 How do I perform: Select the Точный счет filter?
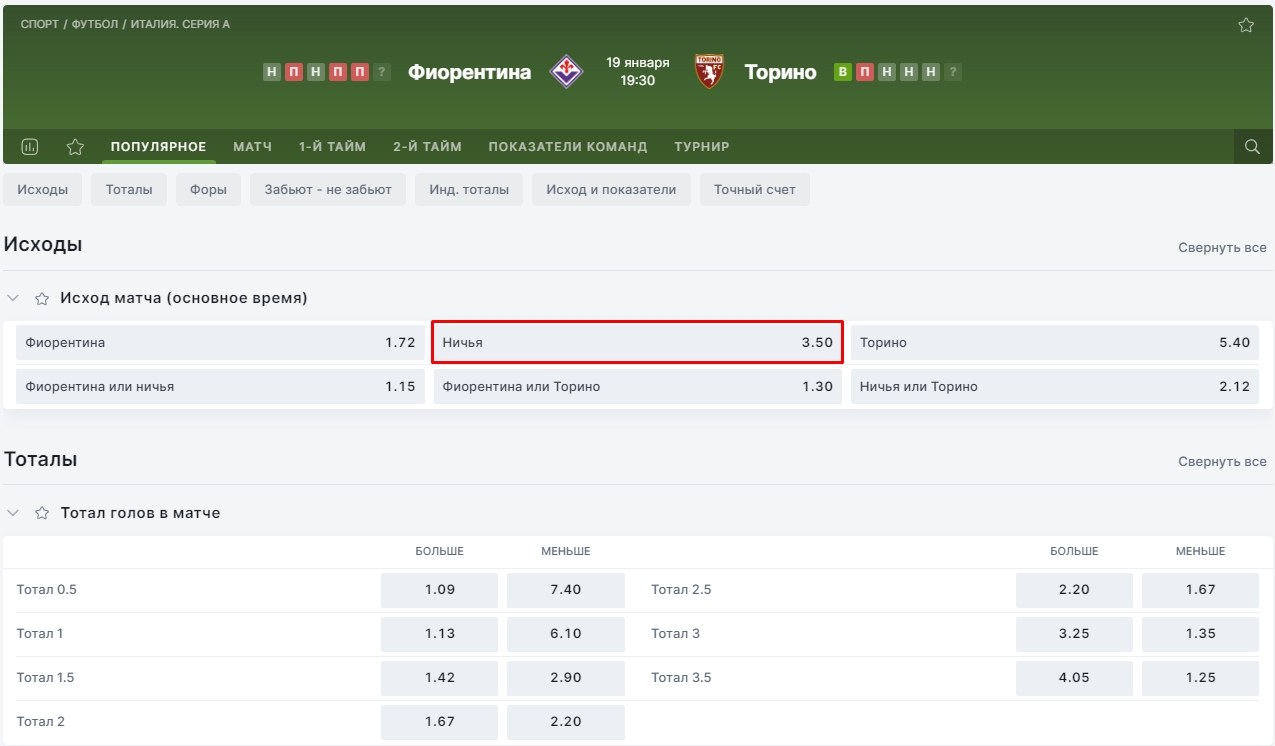(755, 190)
